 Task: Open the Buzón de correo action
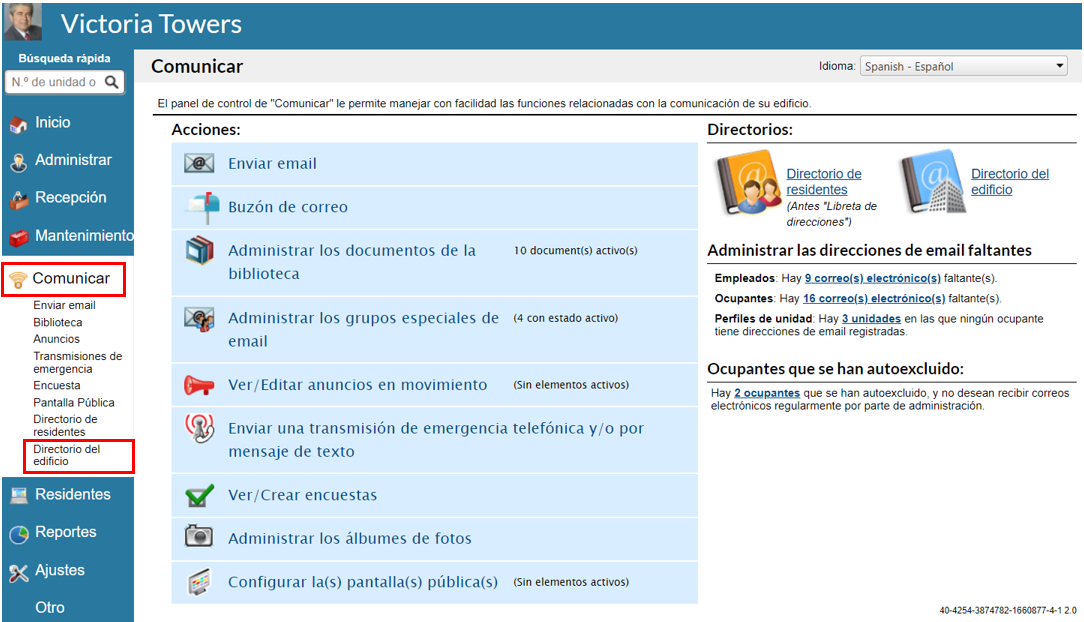(288, 207)
